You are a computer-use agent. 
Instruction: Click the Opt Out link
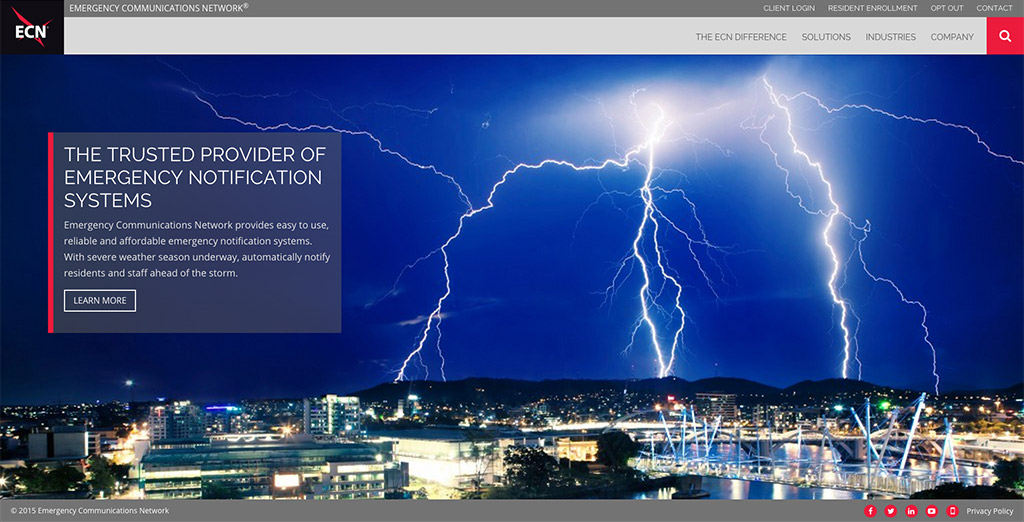coord(947,8)
